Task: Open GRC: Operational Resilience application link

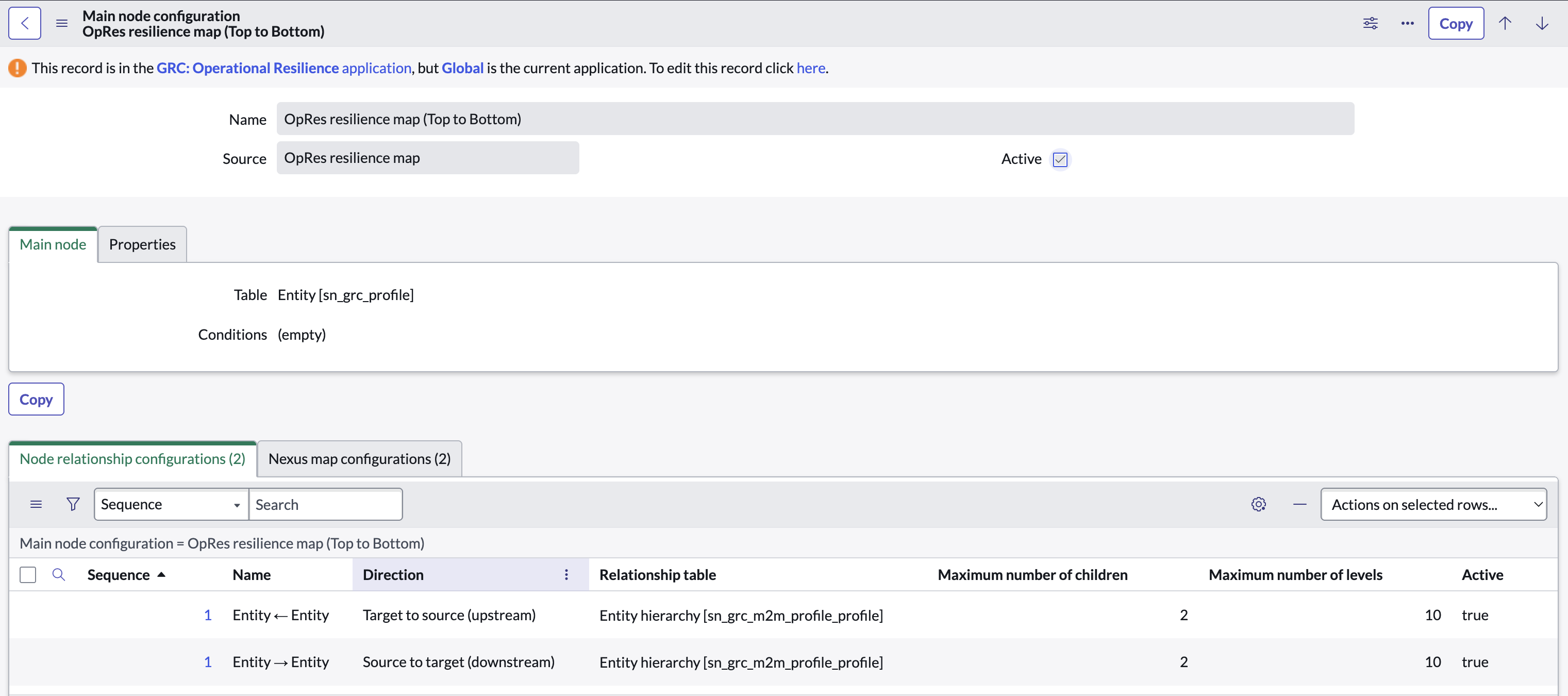Action: click(283, 68)
